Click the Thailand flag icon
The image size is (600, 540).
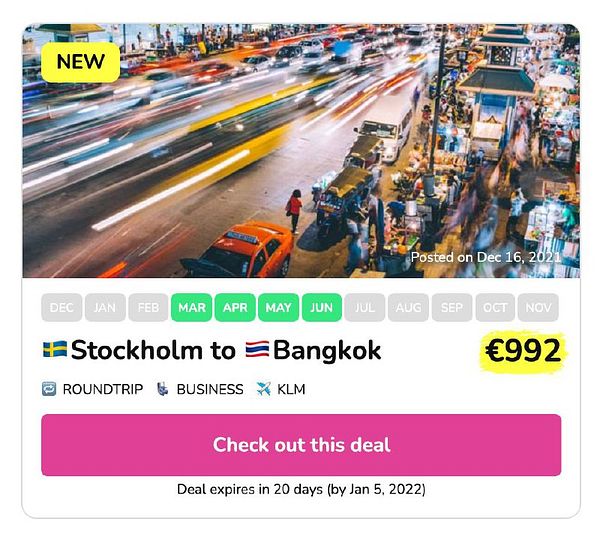(x=257, y=349)
